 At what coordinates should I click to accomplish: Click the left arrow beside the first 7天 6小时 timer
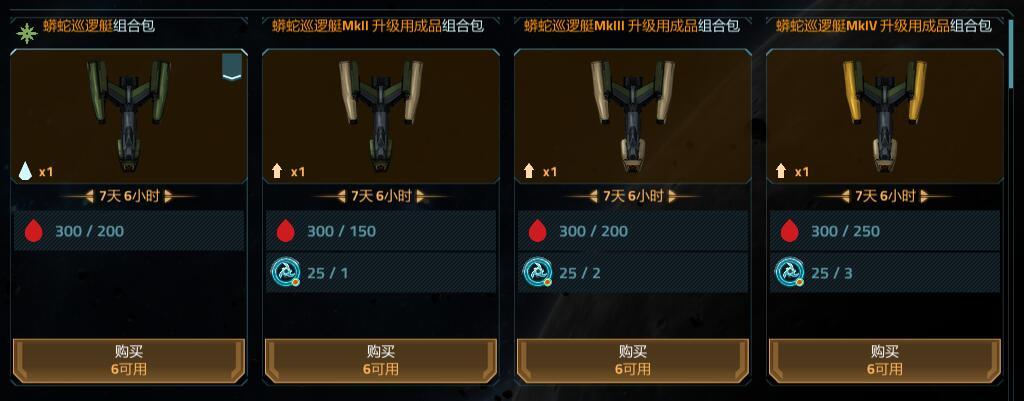coord(90,196)
